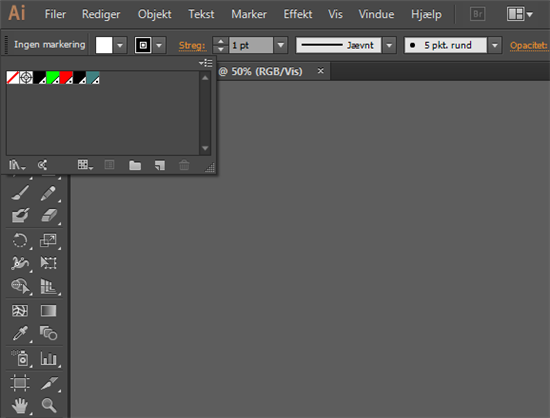Viewport: 550px width, 418px height.
Task: Choose the Eyedropper tool
Action: click(x=20, y=333)
